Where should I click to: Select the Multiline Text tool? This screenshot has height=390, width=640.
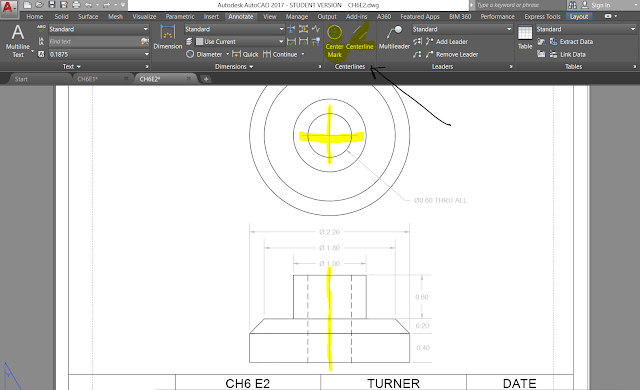click(x=18, y=41)
